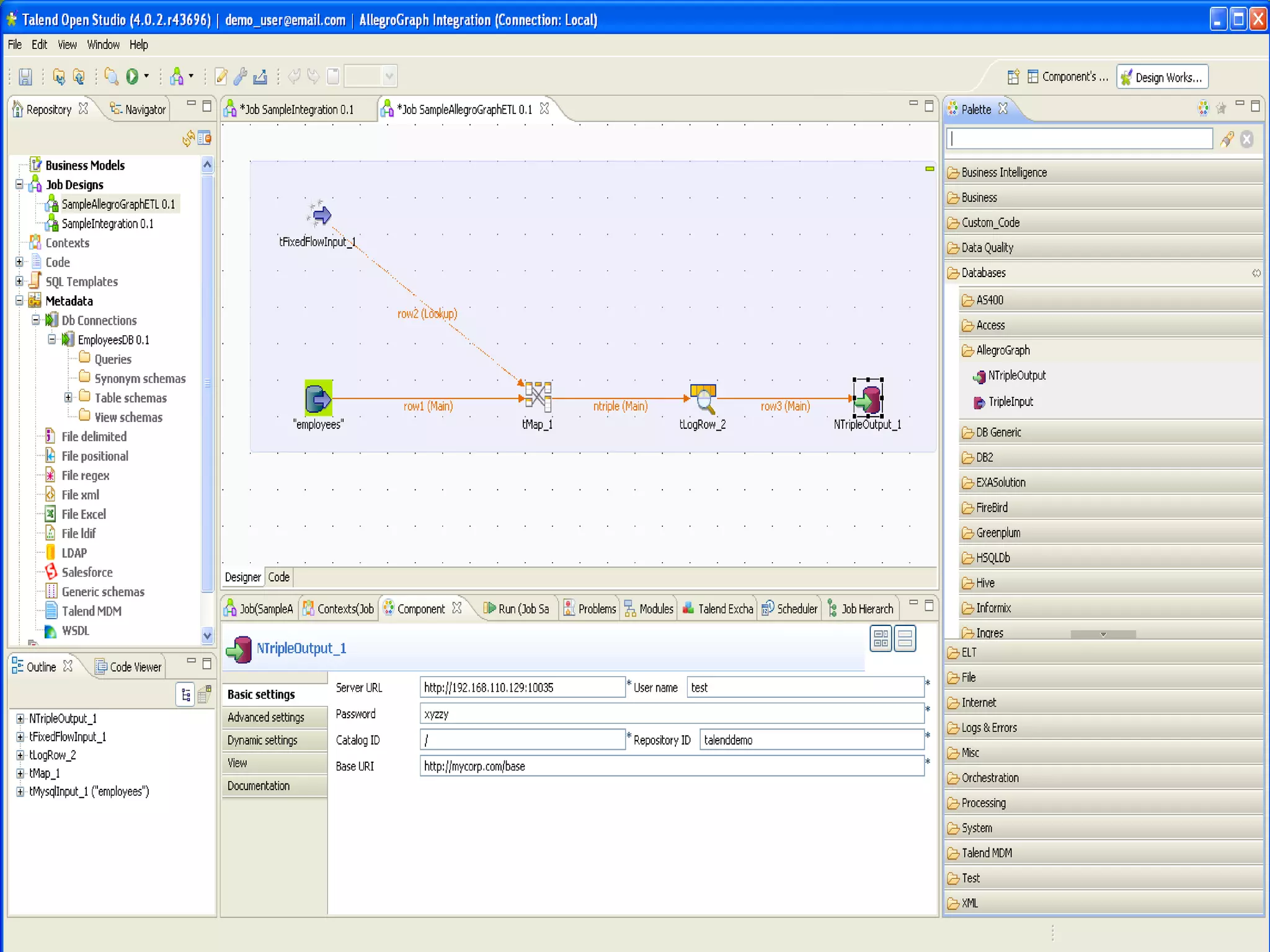This screenshot has height=952, width=1270.
Task: Toggle component table layout view button
Action: [881, 639]
